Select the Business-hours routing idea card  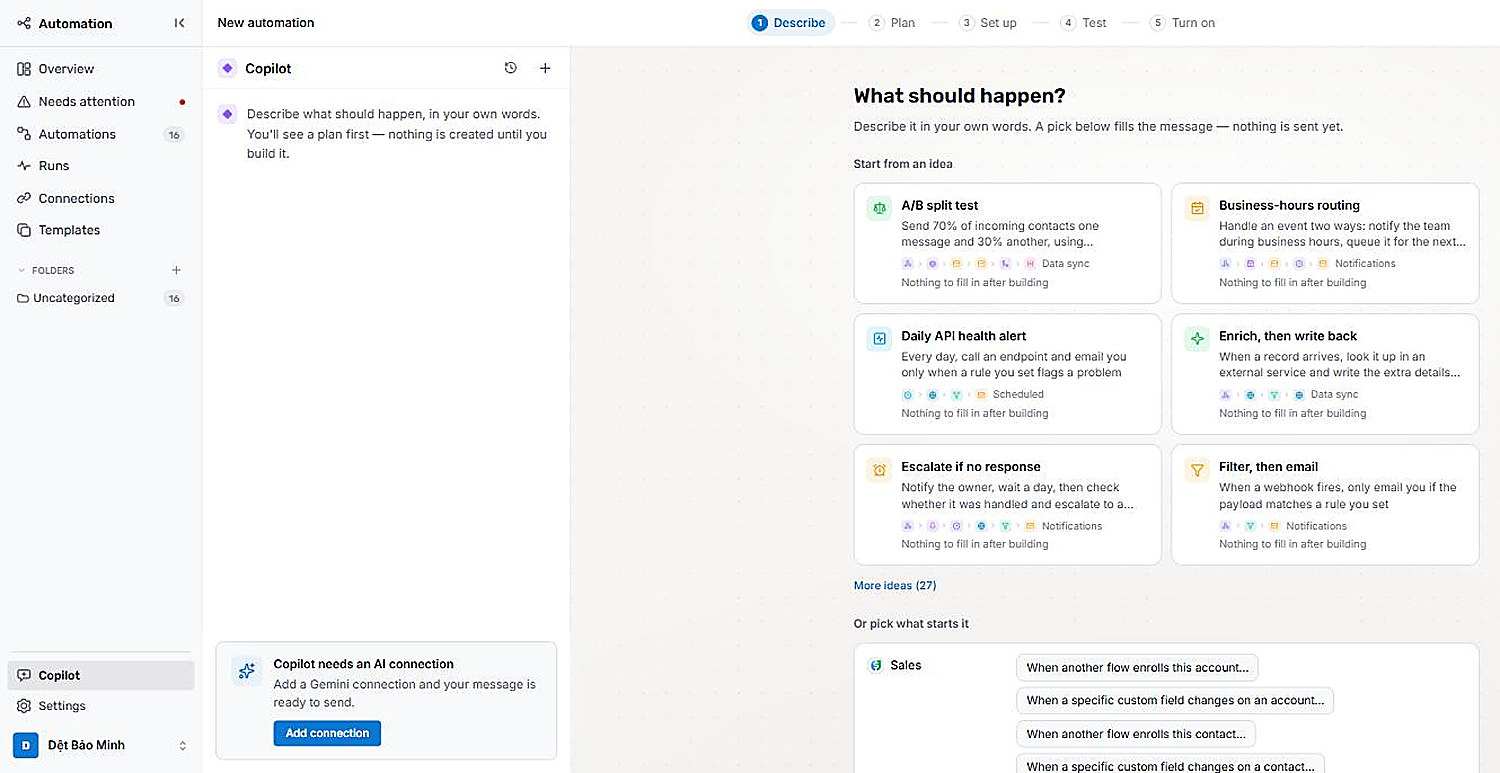1325,243
